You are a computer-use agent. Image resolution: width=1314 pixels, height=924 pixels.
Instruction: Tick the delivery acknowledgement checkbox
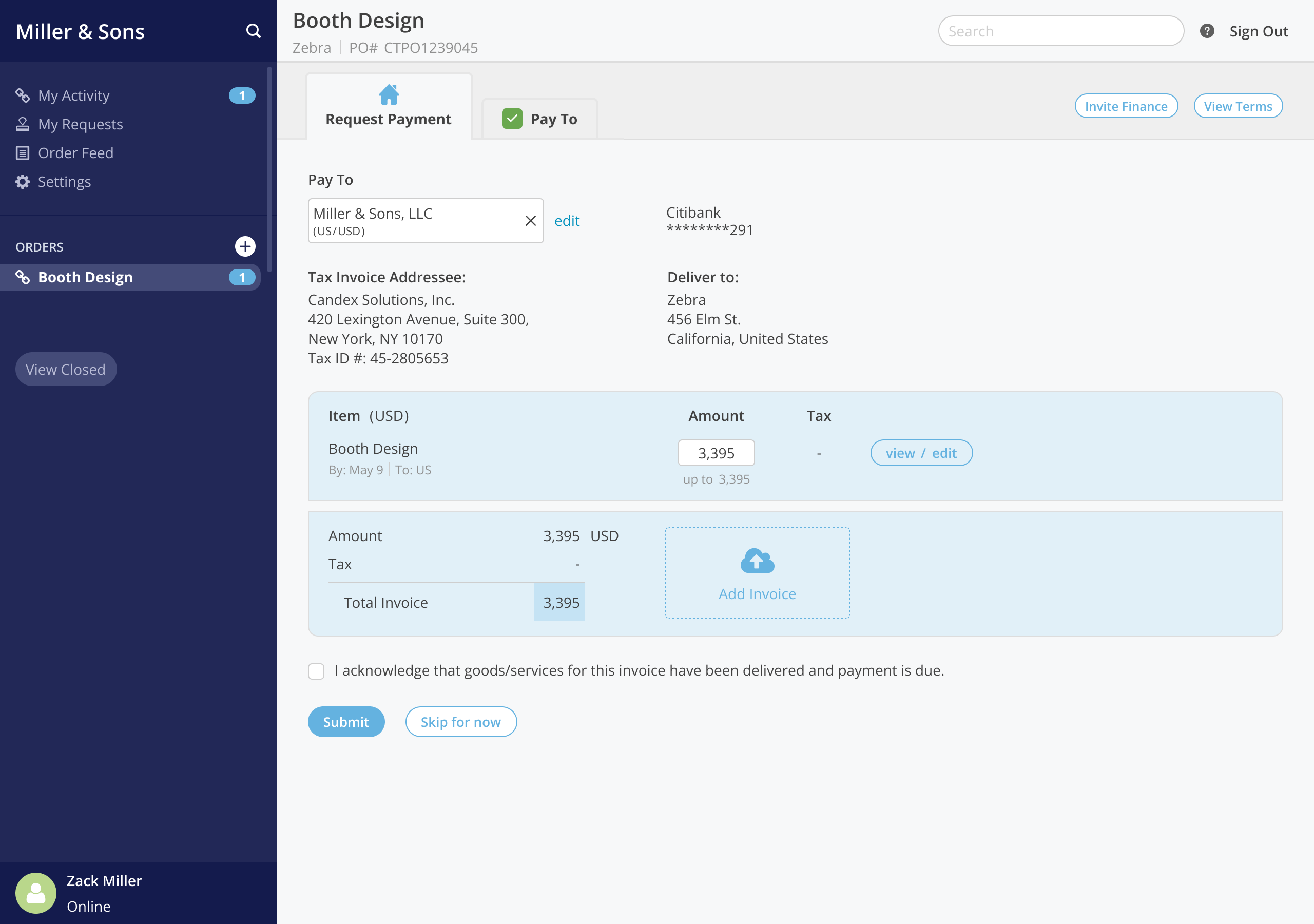coord(316,671)
